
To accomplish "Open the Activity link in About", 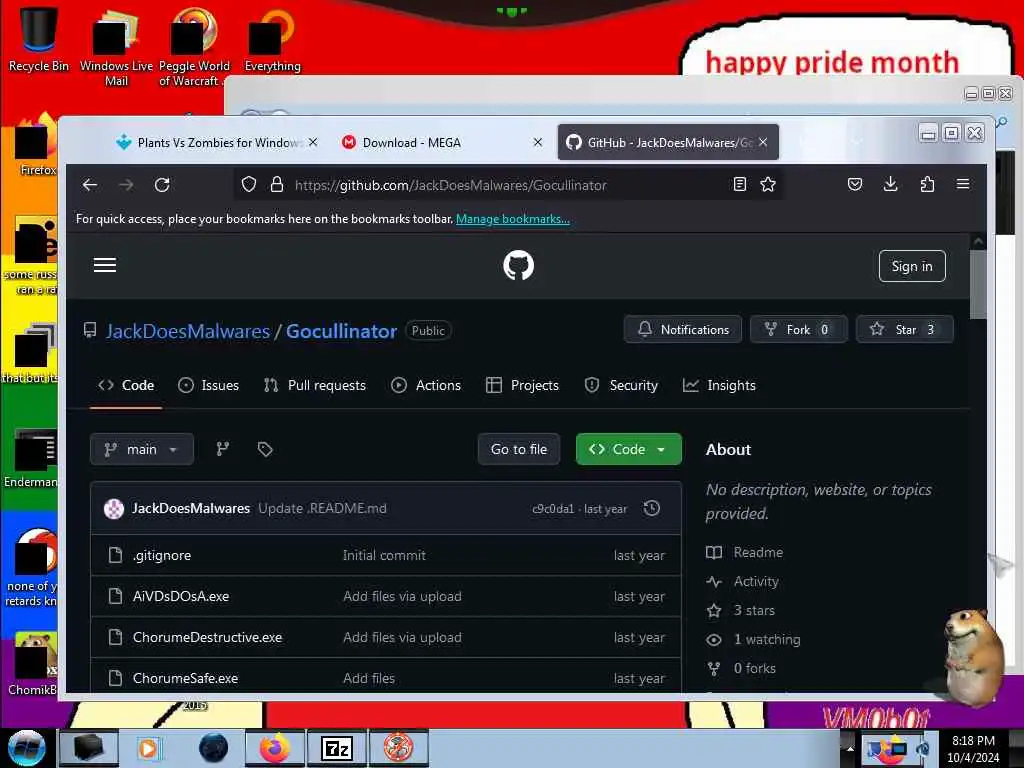I will (x=743, y=581).
